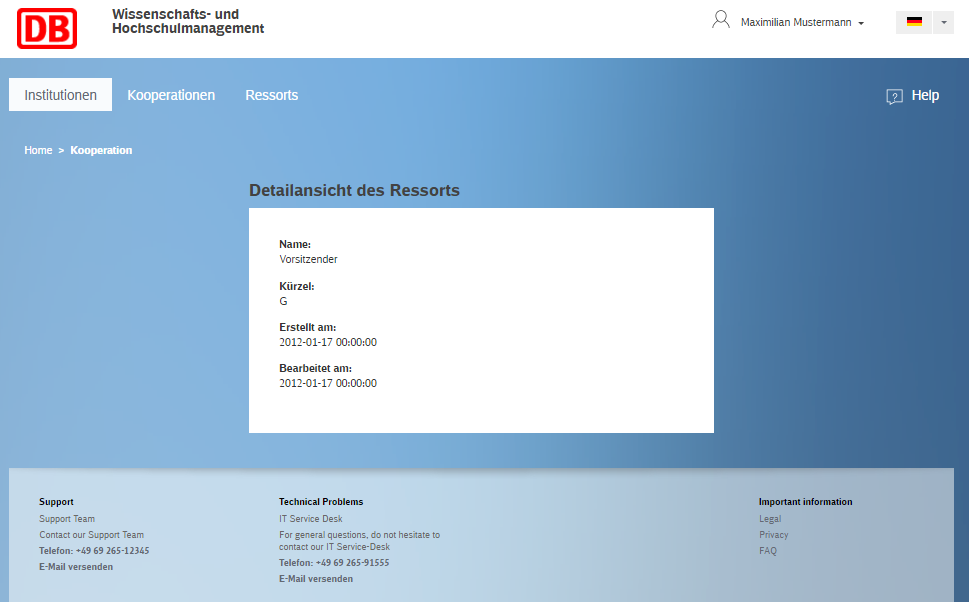Expand the language selector arrow

coord(943,22)
